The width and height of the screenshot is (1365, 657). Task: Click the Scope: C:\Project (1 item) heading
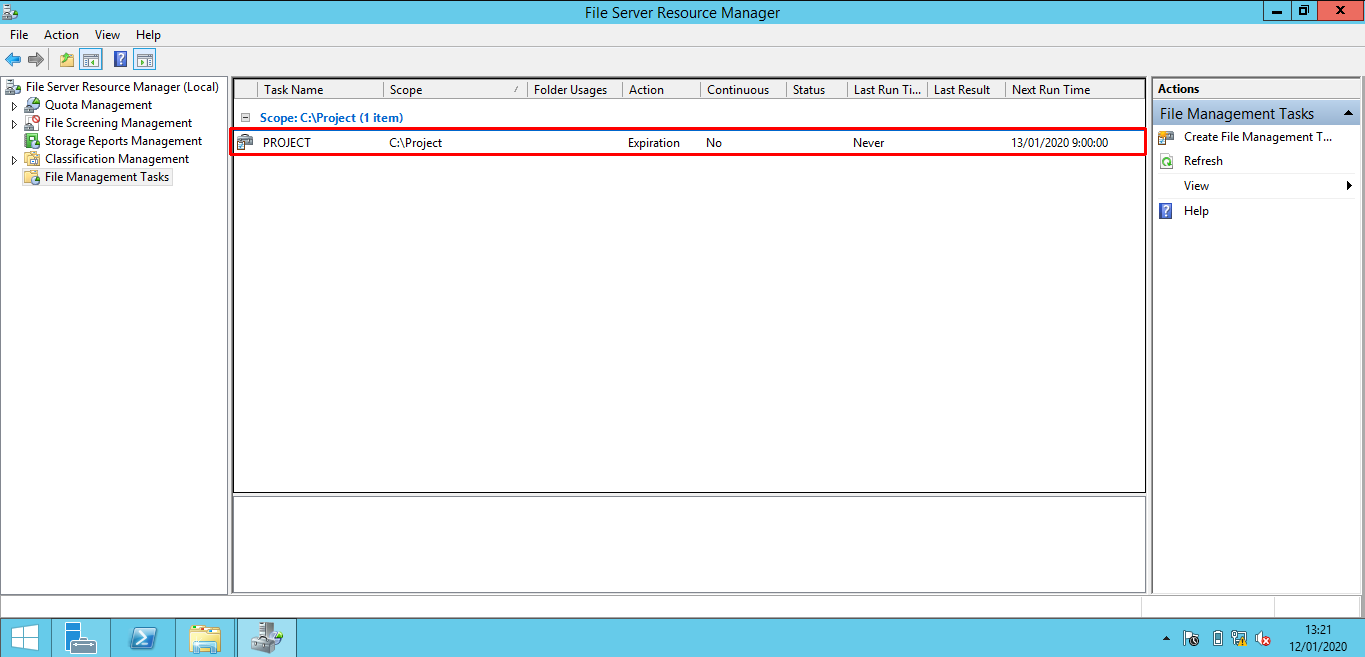point(331,118)
